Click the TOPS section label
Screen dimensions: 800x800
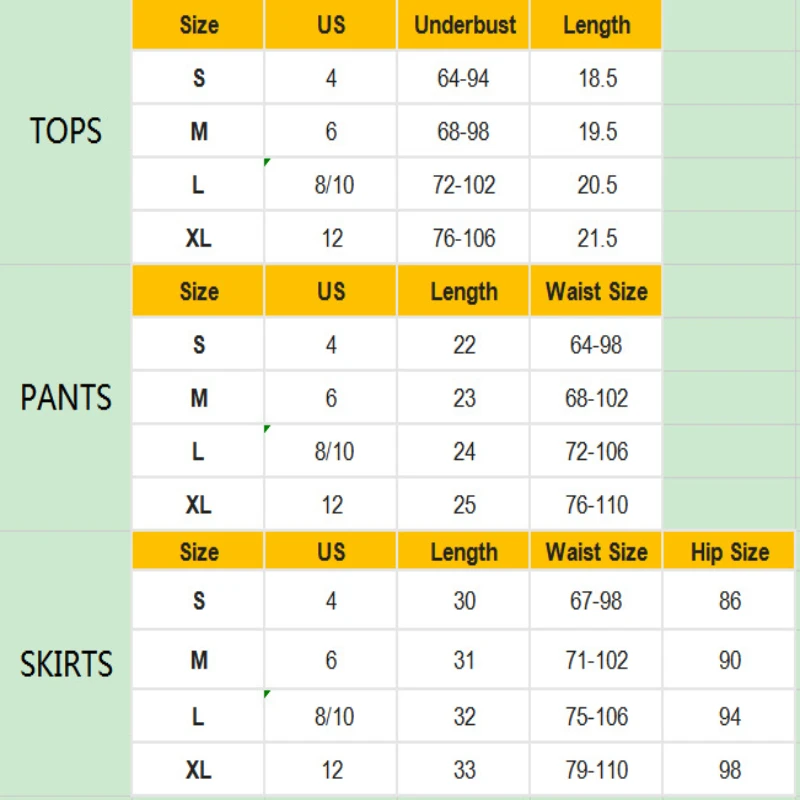pos(66,131)
